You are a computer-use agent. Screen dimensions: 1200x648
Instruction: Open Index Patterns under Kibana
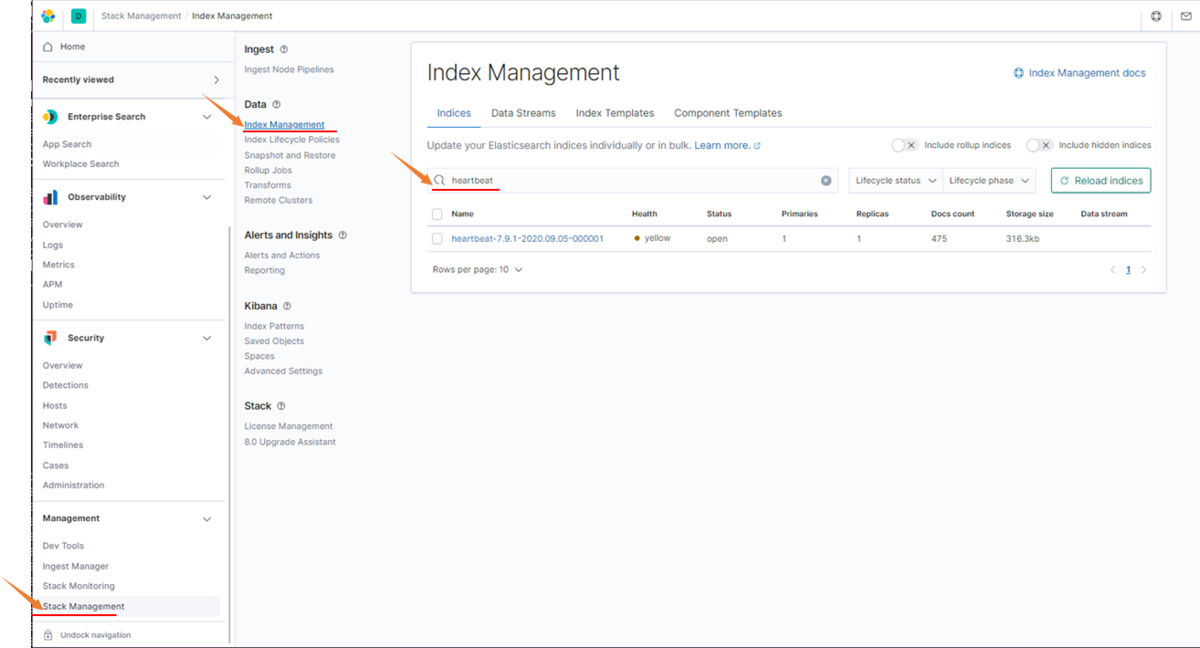[x=274, y=326]
